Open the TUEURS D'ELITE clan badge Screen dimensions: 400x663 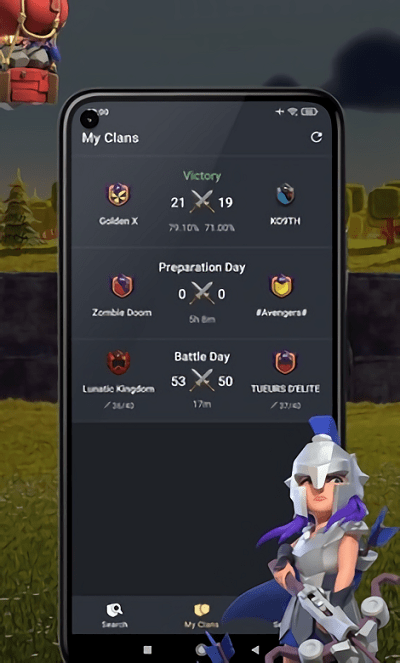coord(285,363)
